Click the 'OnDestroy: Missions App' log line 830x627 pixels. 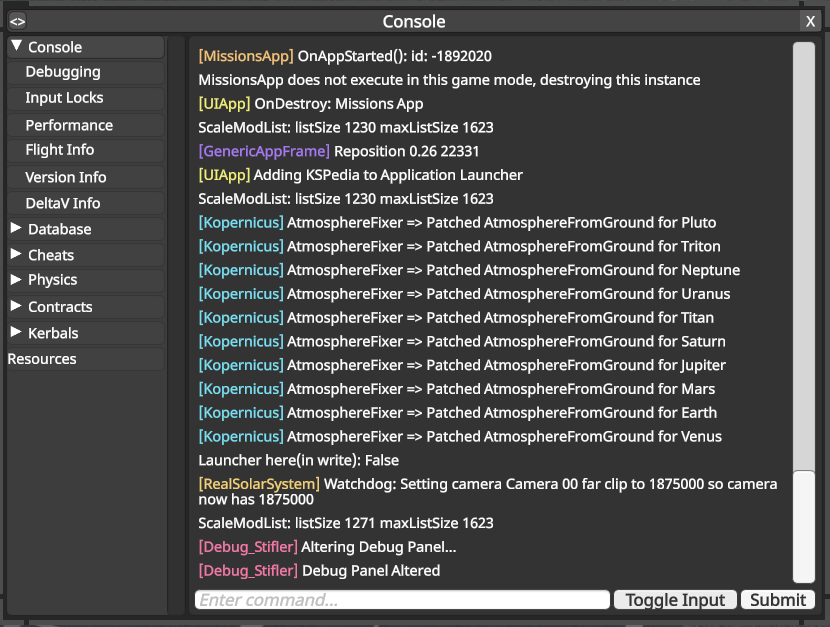click(311, 104)
